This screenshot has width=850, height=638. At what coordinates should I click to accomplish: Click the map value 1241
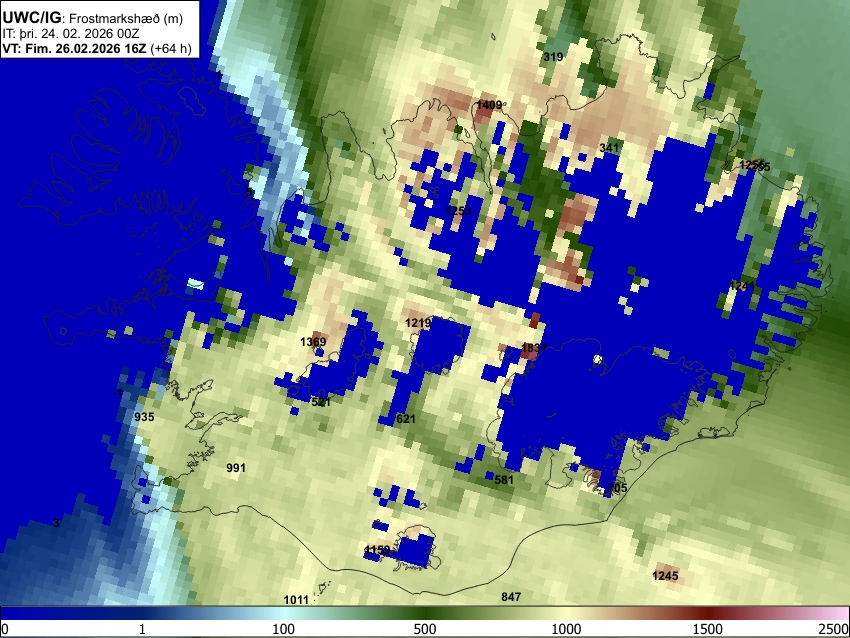coord(742,286)
